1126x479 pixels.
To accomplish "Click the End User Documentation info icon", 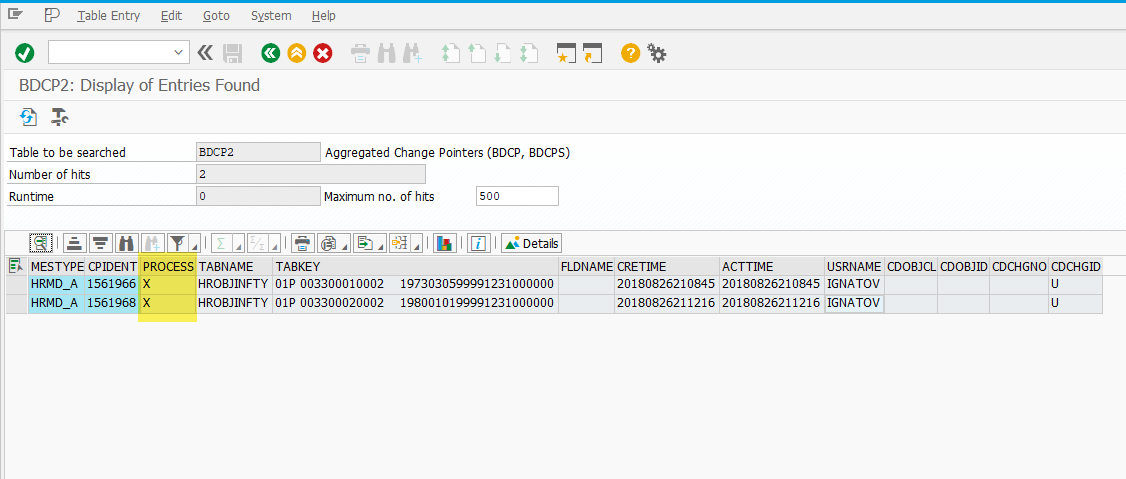I will click(479, 243).
